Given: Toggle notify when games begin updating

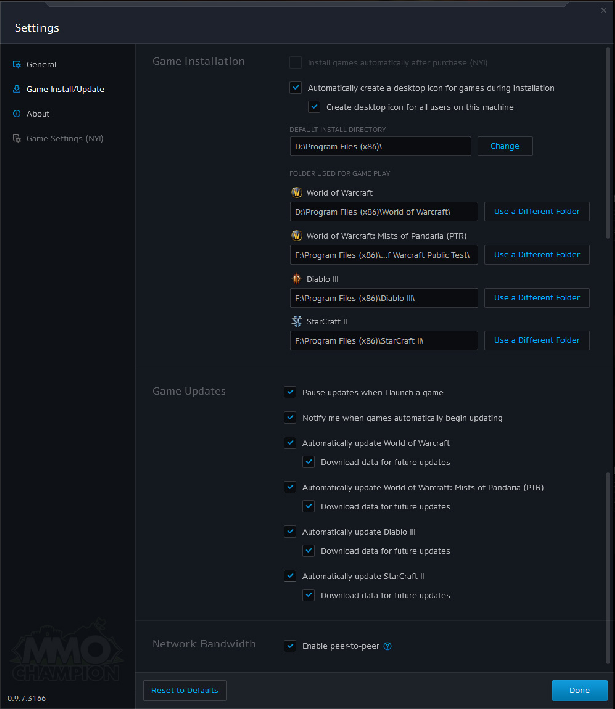Looking at the screenshot, I should 290,417.
